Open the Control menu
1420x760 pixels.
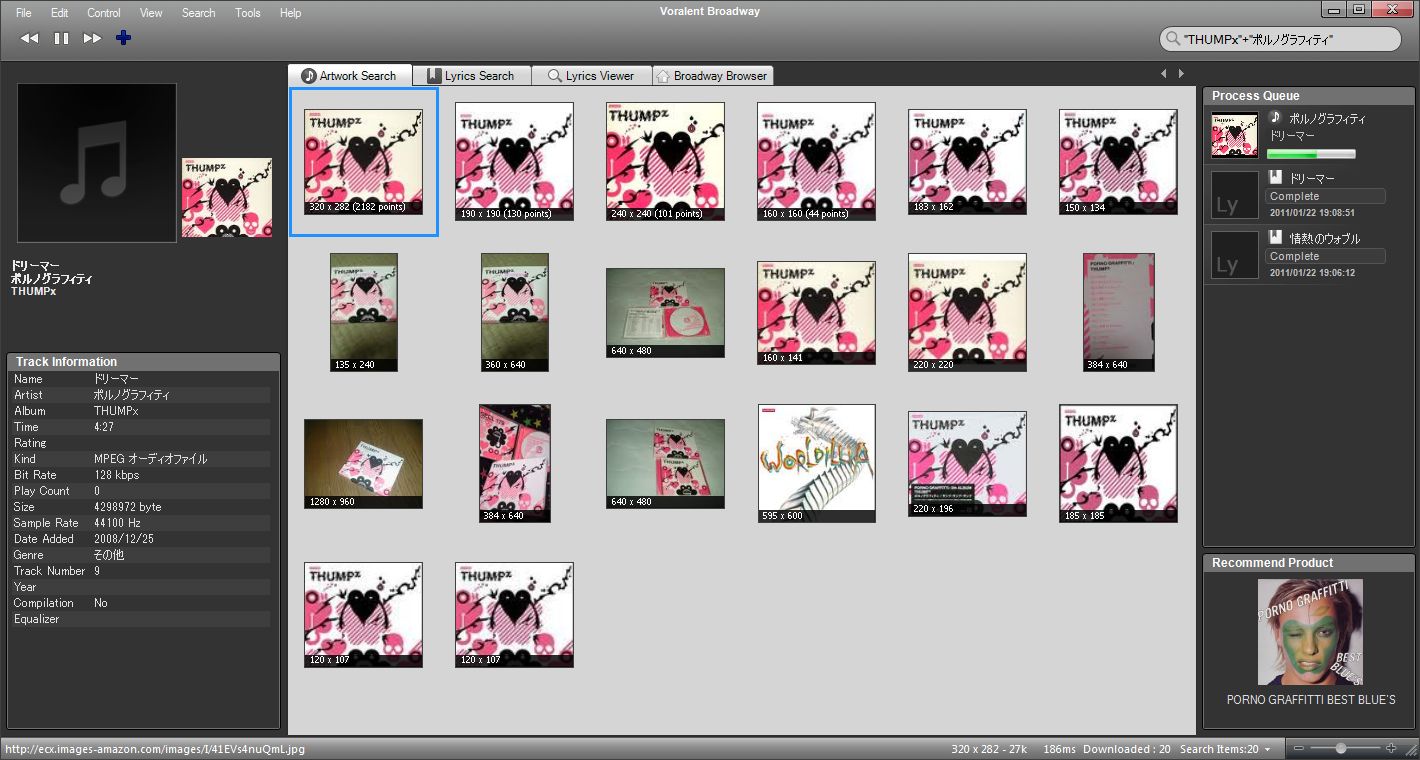pyautogui.click(x=104, y=13)
